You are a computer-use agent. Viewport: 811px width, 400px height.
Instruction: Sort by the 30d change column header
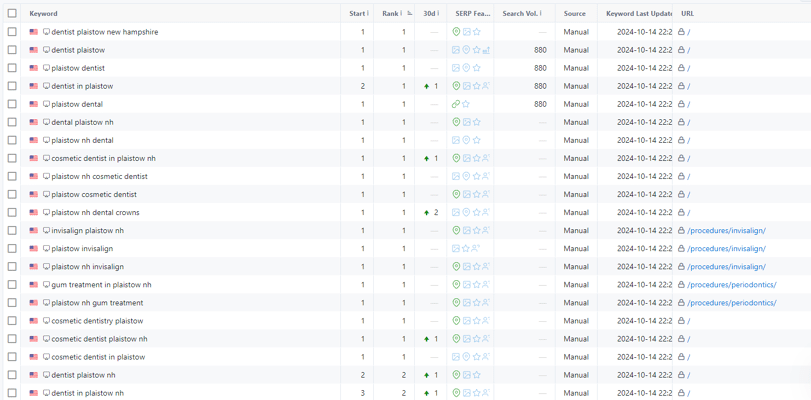tap(429, 14)
